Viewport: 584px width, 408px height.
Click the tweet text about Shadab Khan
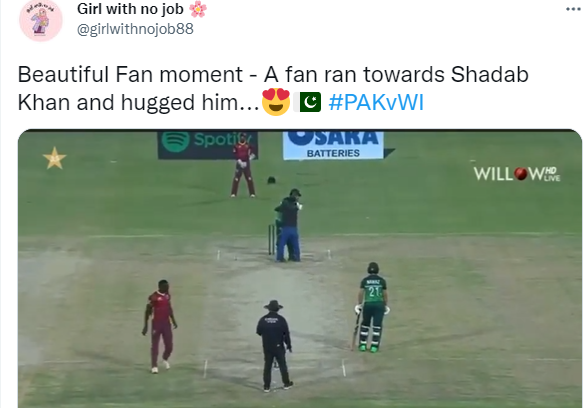pos(273,88)
